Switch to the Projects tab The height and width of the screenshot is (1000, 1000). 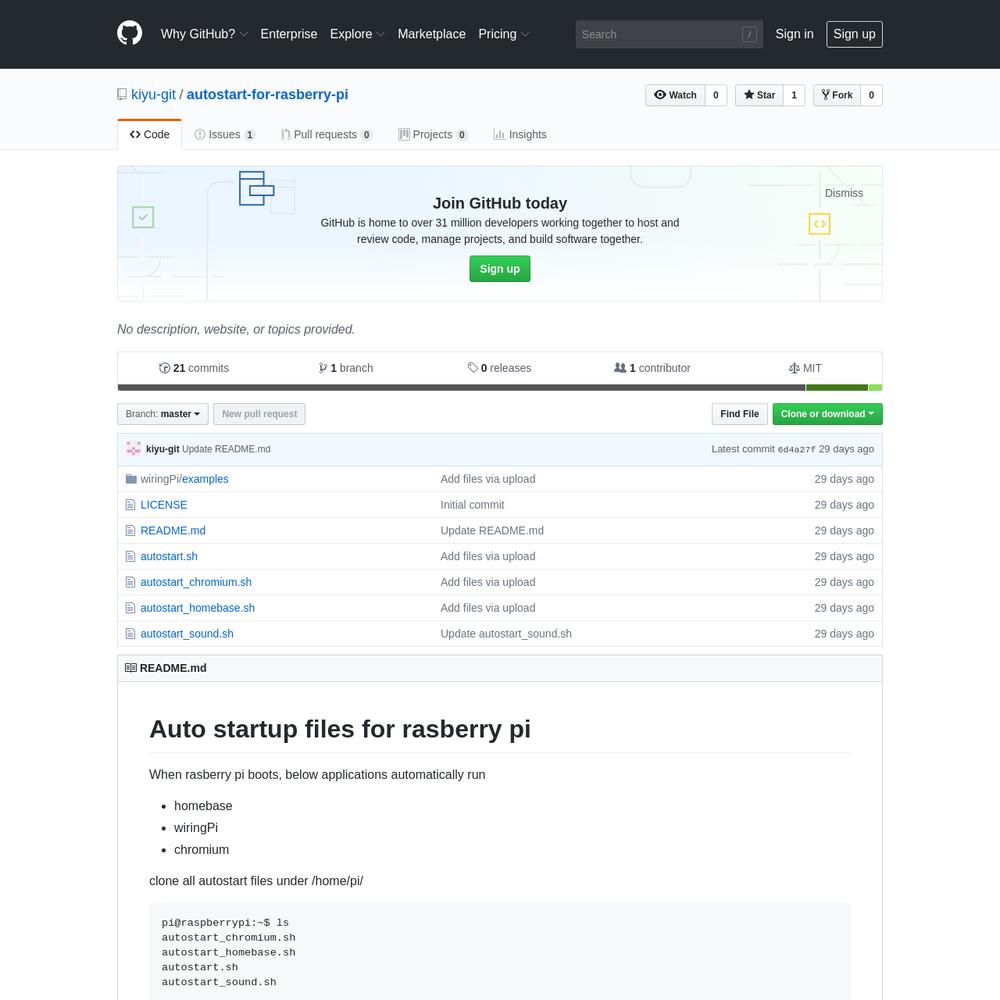(x=433, y=135)
